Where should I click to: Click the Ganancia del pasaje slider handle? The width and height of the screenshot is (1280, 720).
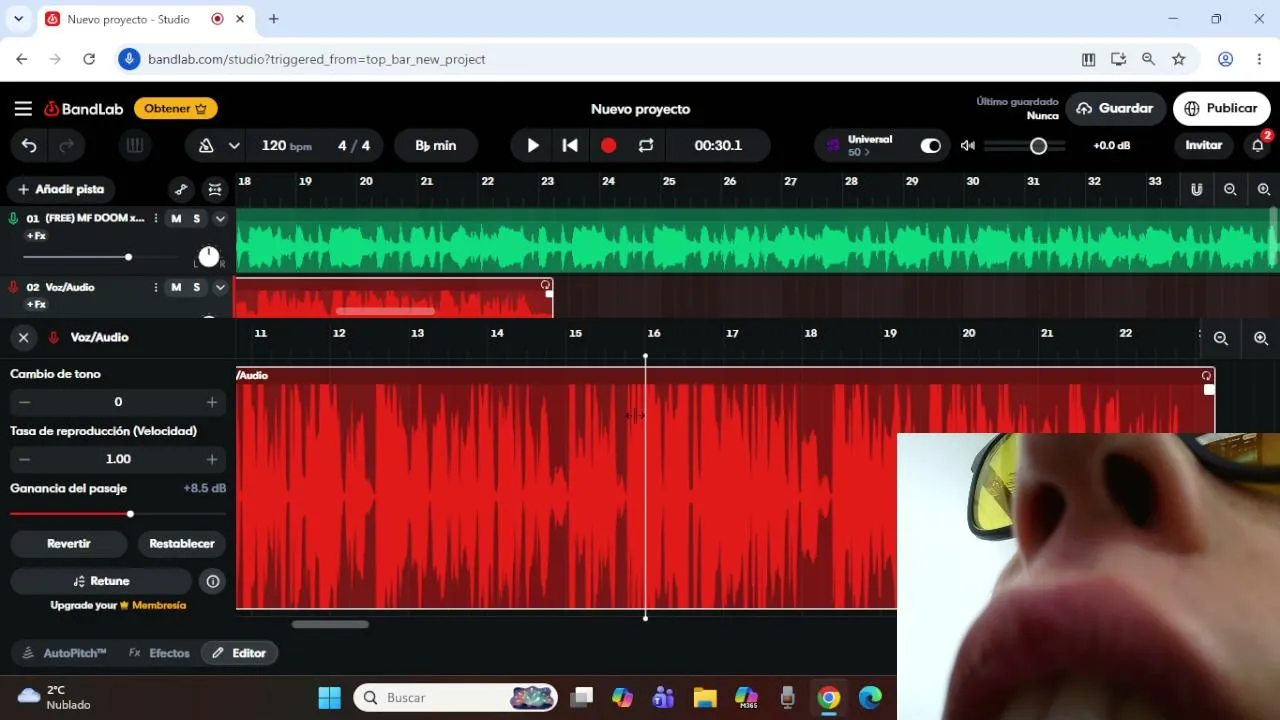point(130,514)
